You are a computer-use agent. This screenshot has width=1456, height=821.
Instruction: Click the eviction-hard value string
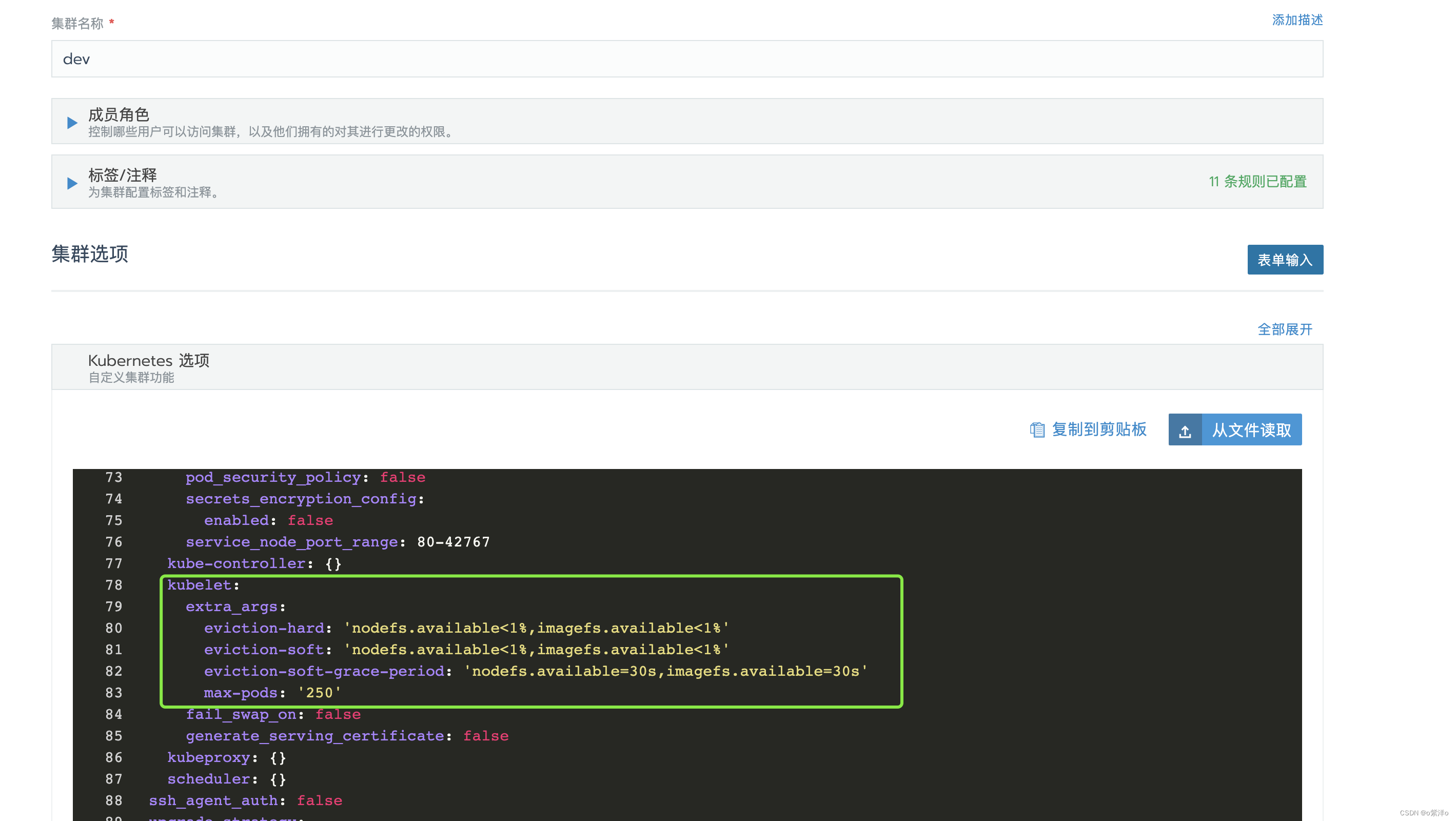[x=537, y=628]
